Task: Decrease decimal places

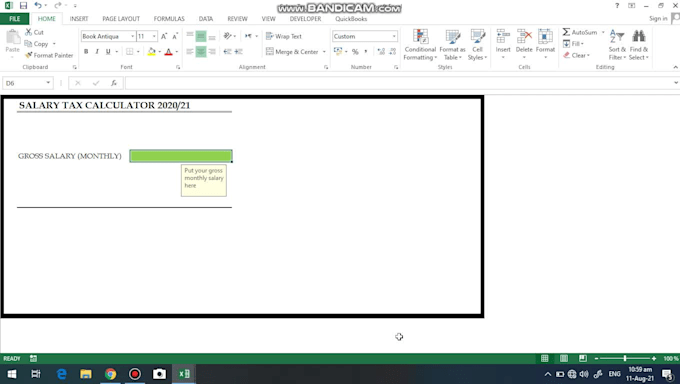Action: tap(392, 52)
